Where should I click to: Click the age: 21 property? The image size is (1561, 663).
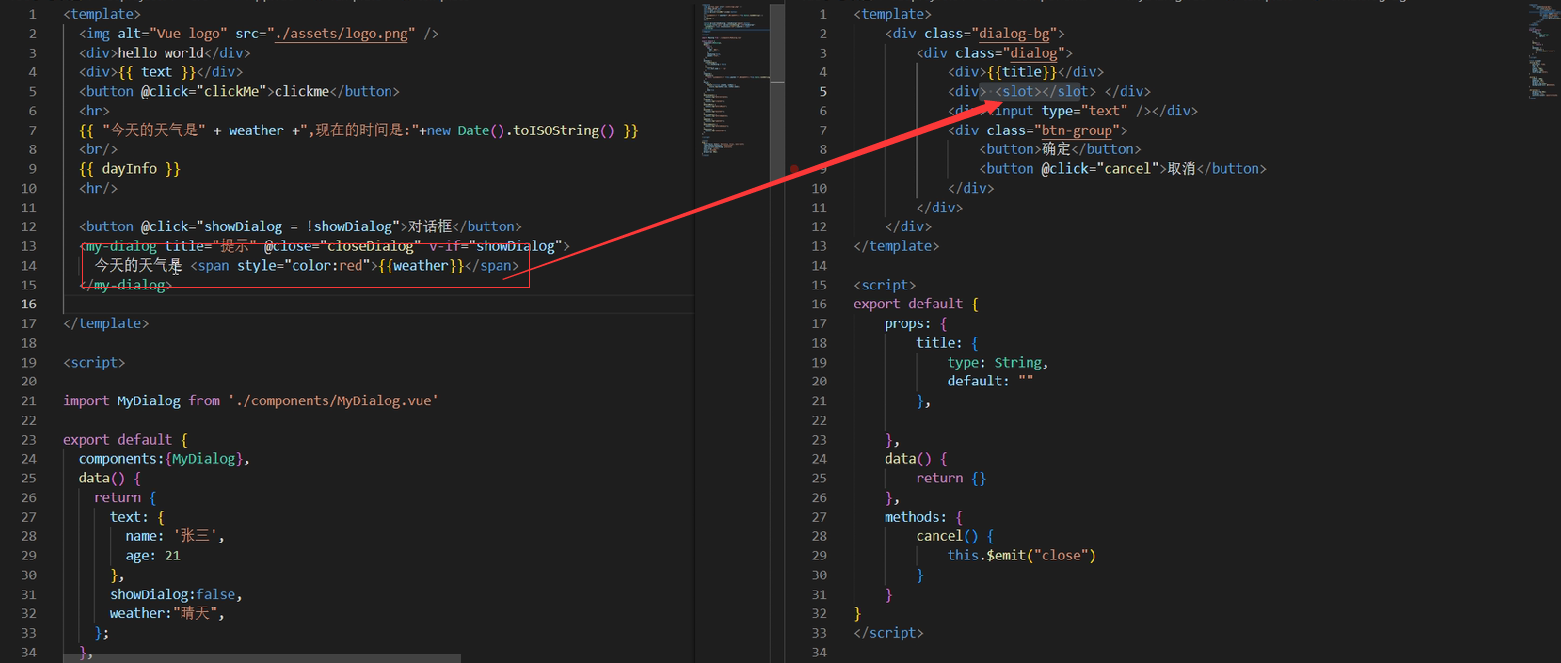coord(153,556)
